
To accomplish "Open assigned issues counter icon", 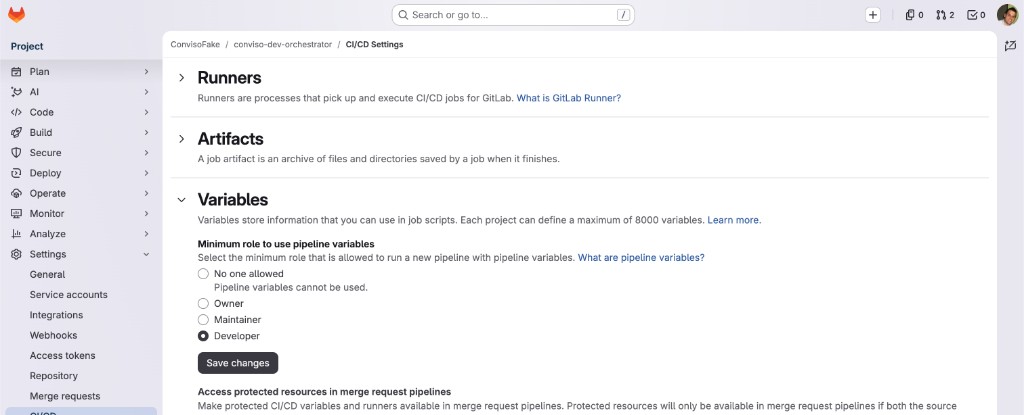I will [x=914, y=15].
